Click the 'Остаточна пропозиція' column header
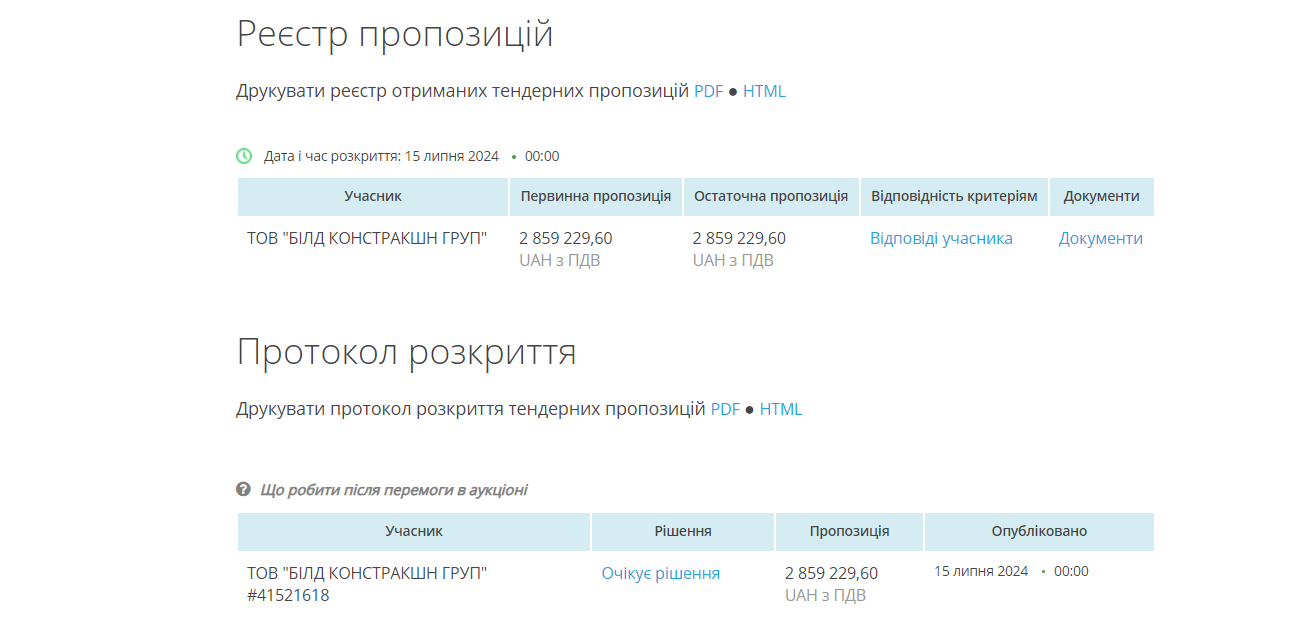Image resolution: width=1296 pixels, height=632 pixels. pyautogui.click(x=771, y=196)
